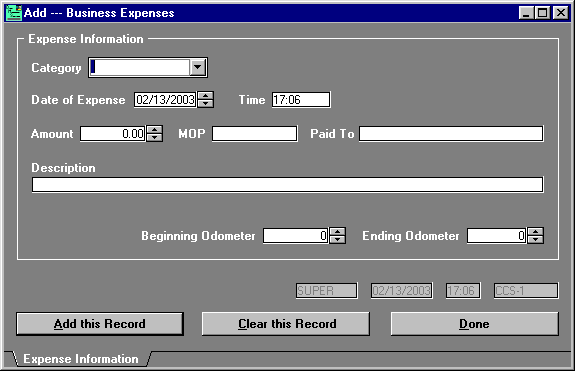Click the Description text field
575x371 pixels.
288,184
